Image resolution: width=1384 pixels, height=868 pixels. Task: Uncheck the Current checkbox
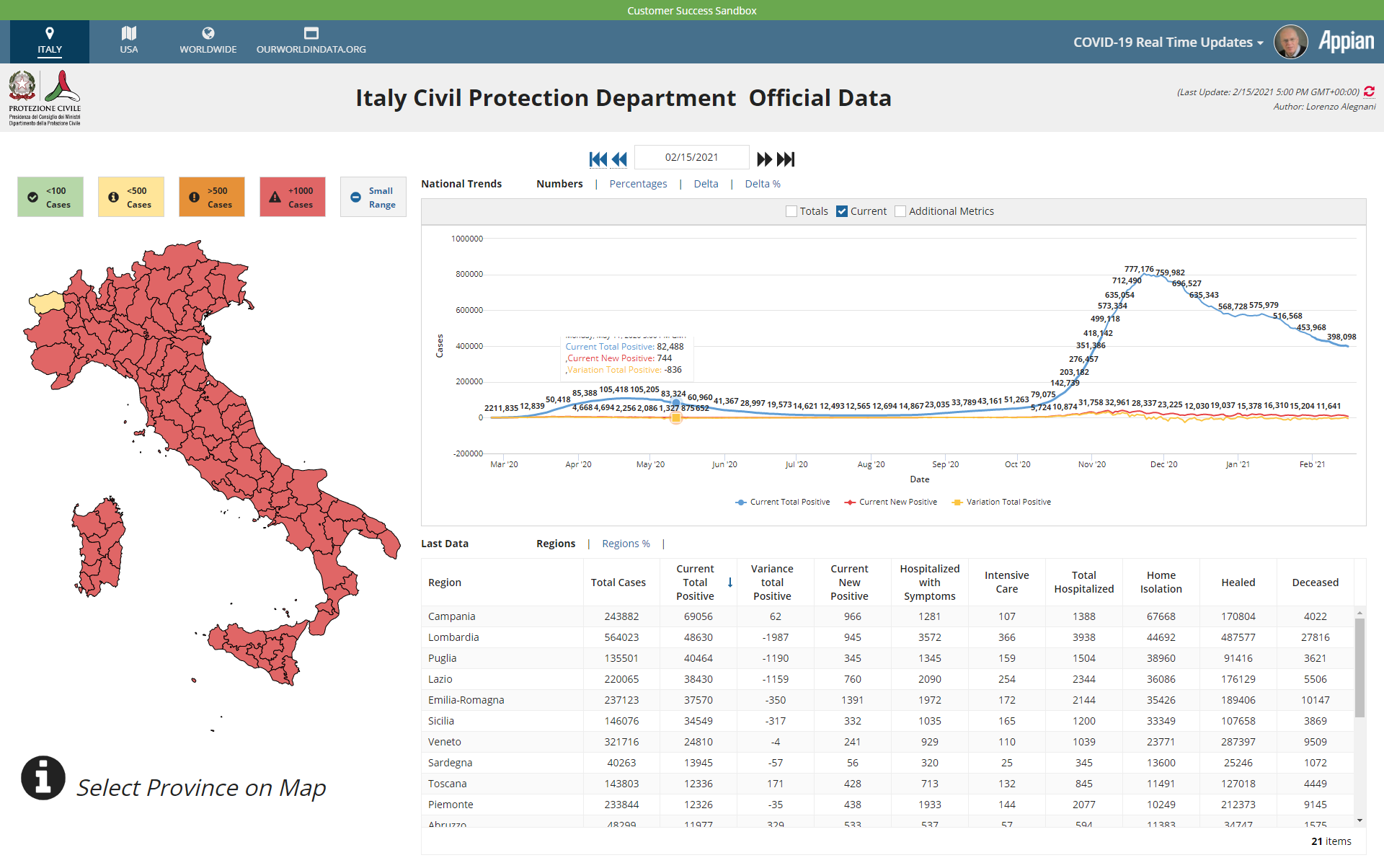(x=842, y=211)
